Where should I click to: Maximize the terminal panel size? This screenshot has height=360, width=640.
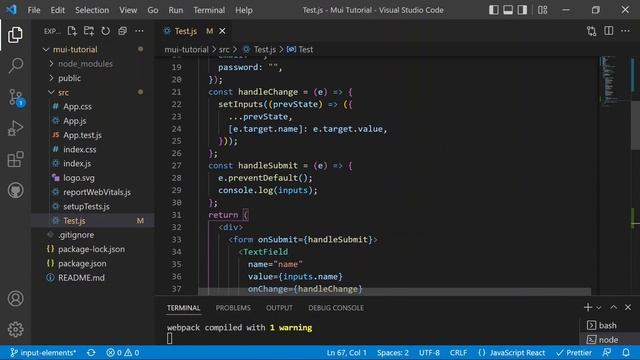click(613, 307)
